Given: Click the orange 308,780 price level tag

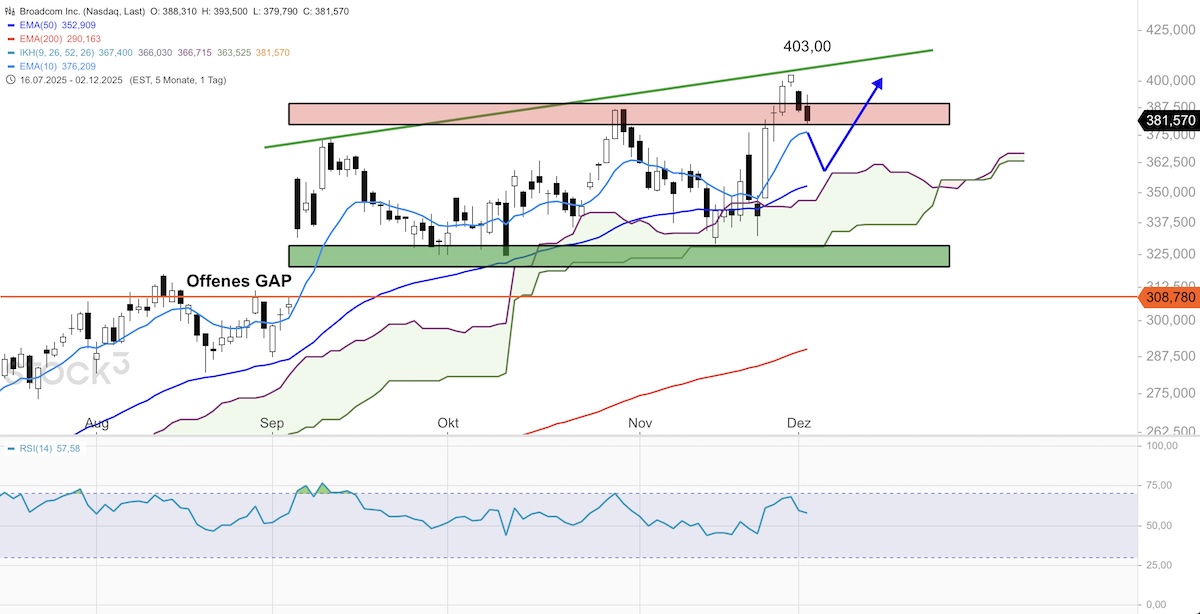Looking at the screenshot, I should point(1169,297).
